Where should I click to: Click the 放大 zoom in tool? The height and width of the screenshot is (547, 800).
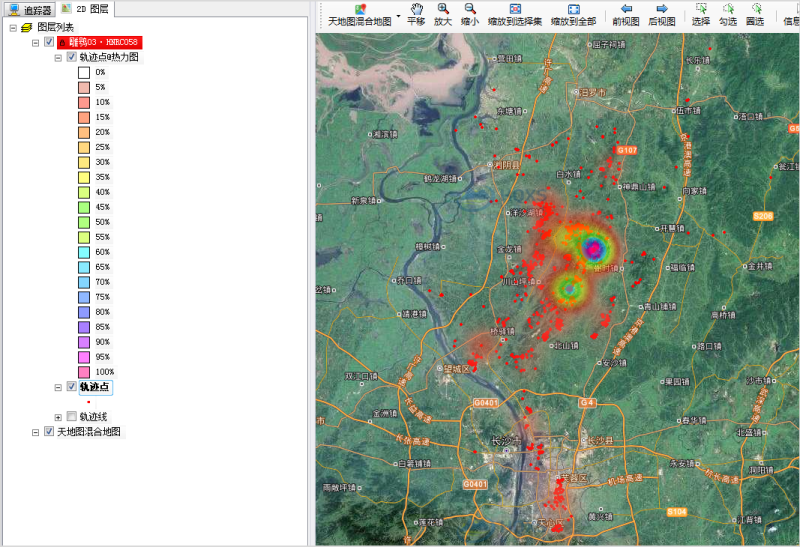click(x=443, y=14)
